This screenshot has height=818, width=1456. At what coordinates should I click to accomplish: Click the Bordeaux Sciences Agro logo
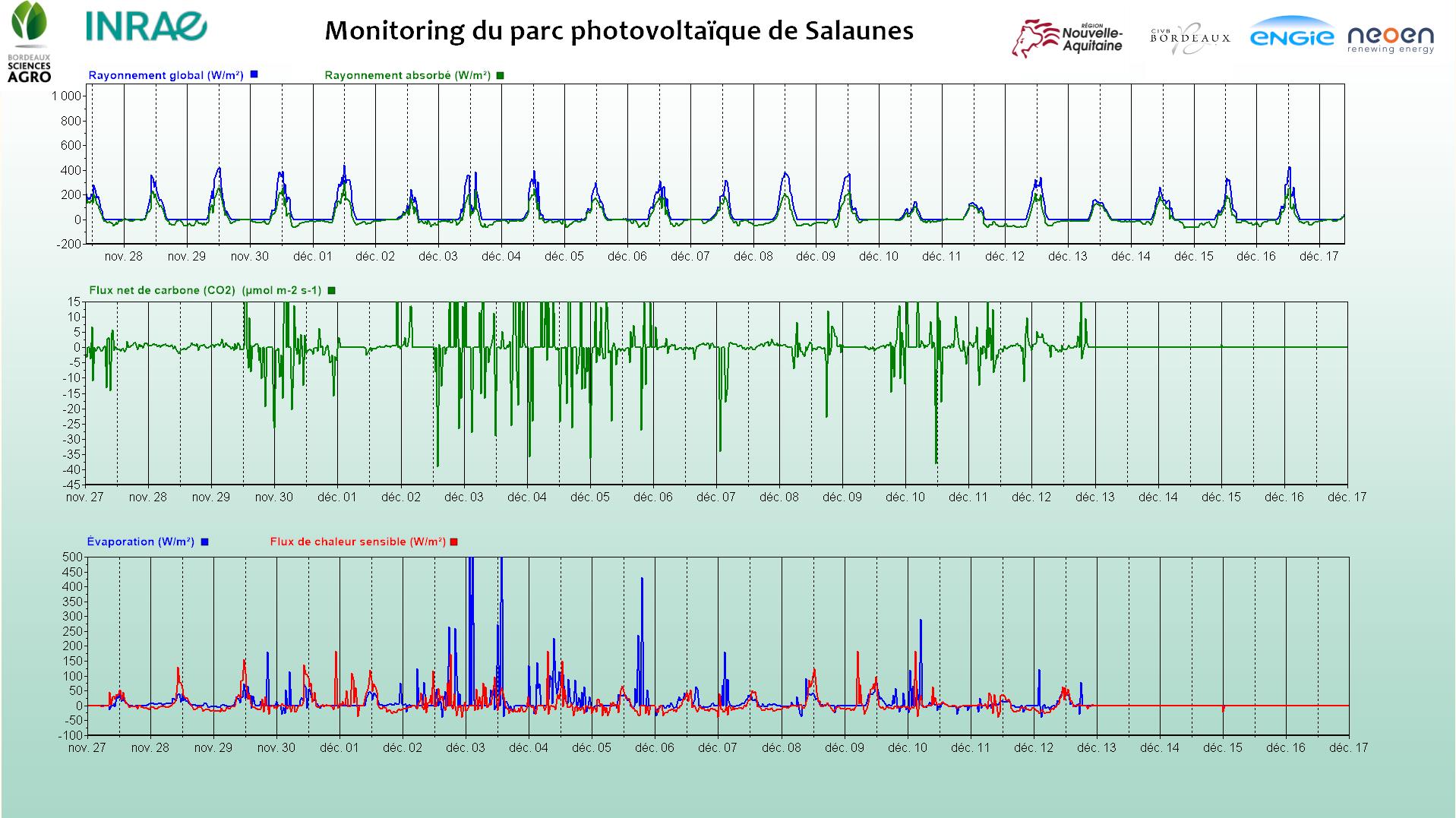point(29,42)
